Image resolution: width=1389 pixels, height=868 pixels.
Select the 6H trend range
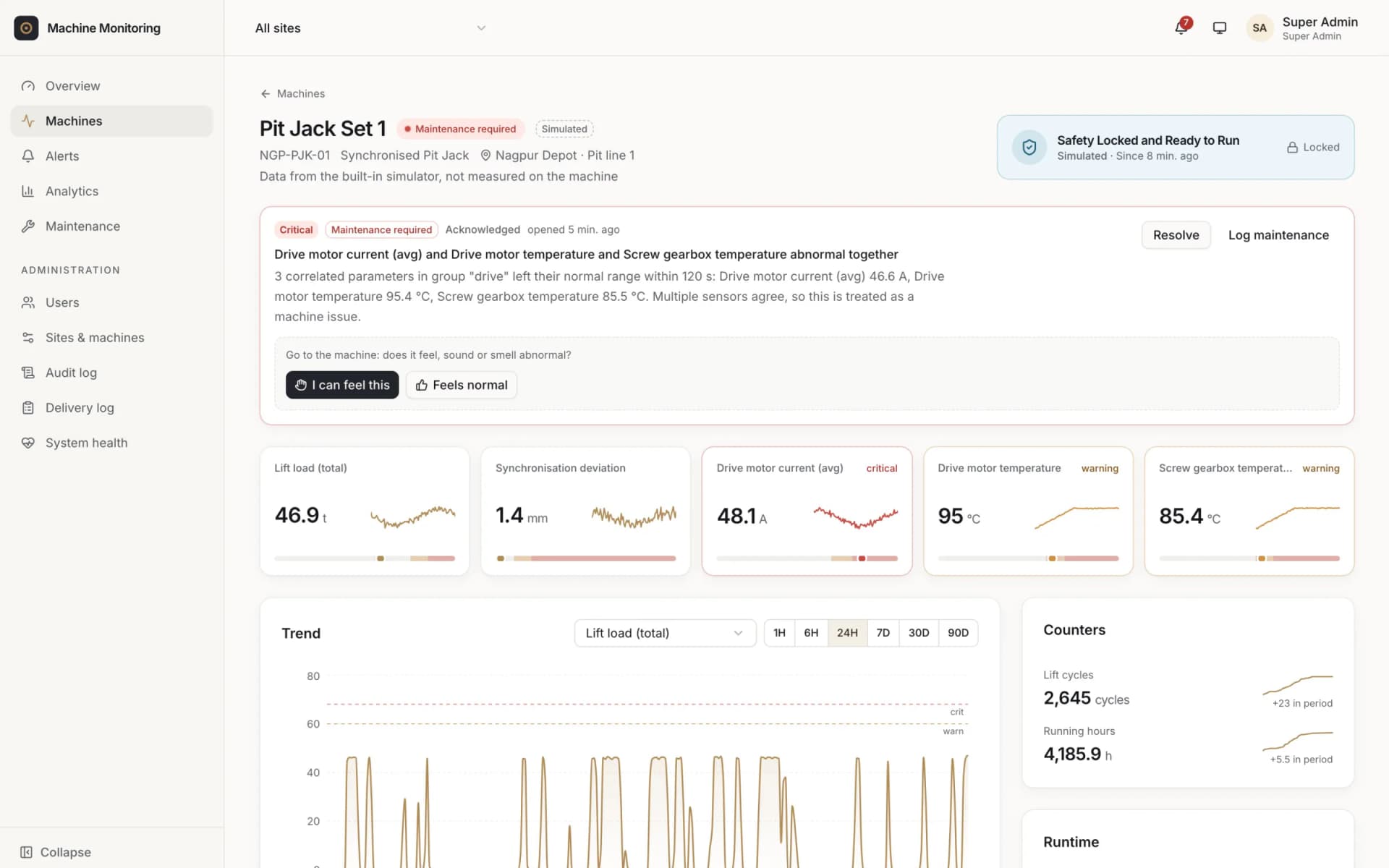tap(811, 633)
